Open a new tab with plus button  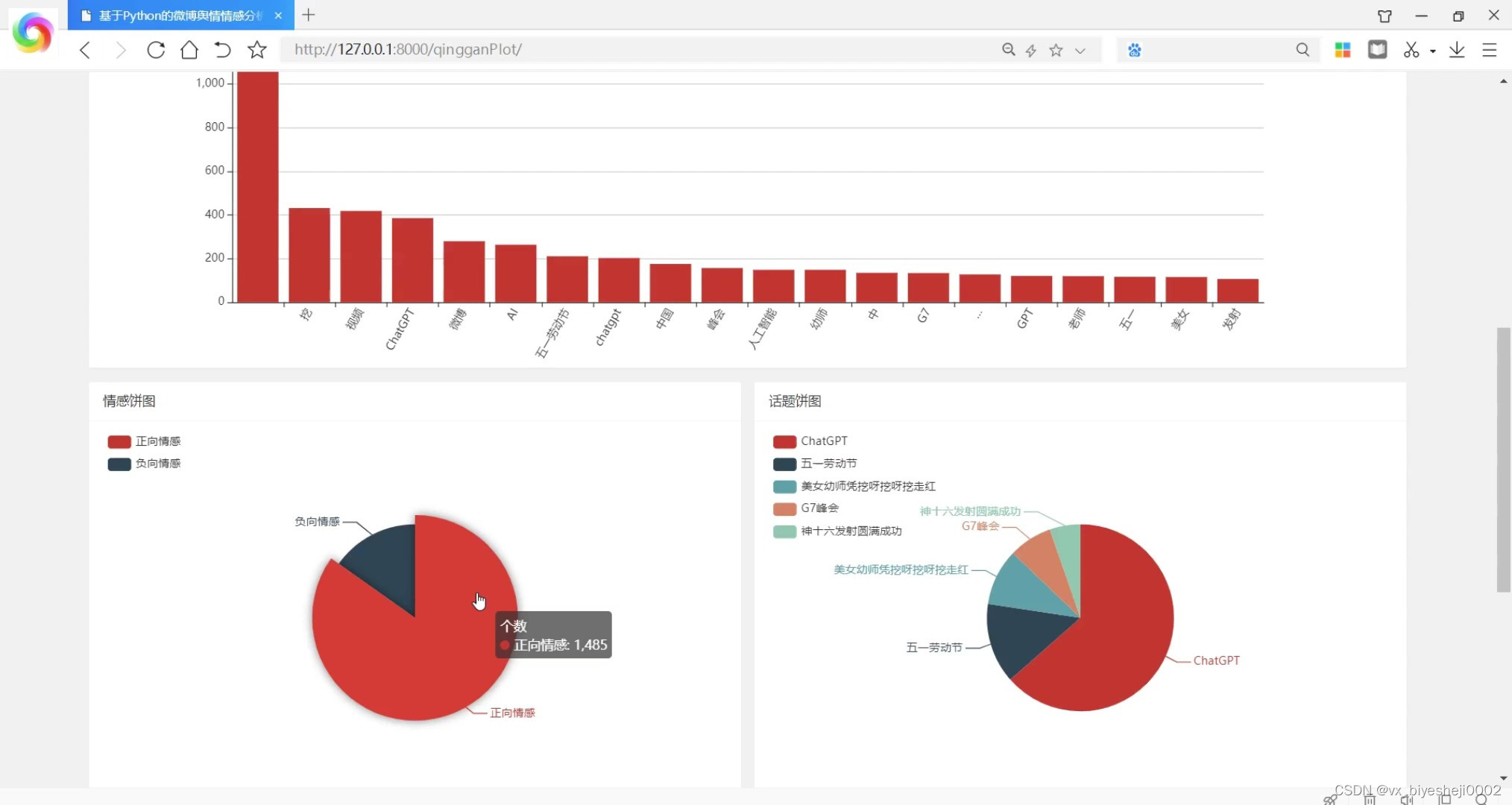coord(309,15)
